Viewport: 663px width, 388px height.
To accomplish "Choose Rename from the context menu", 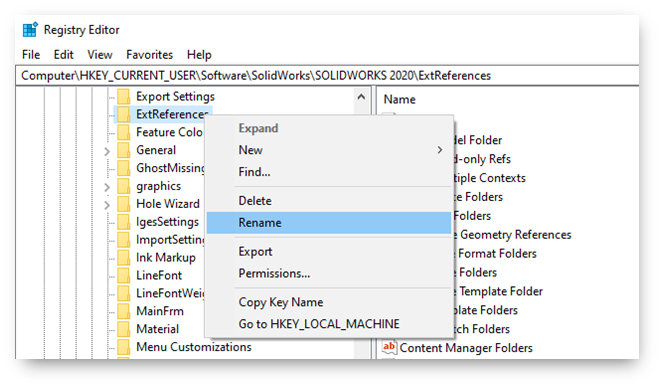I will pyautogui.click(x=329, y=223).
